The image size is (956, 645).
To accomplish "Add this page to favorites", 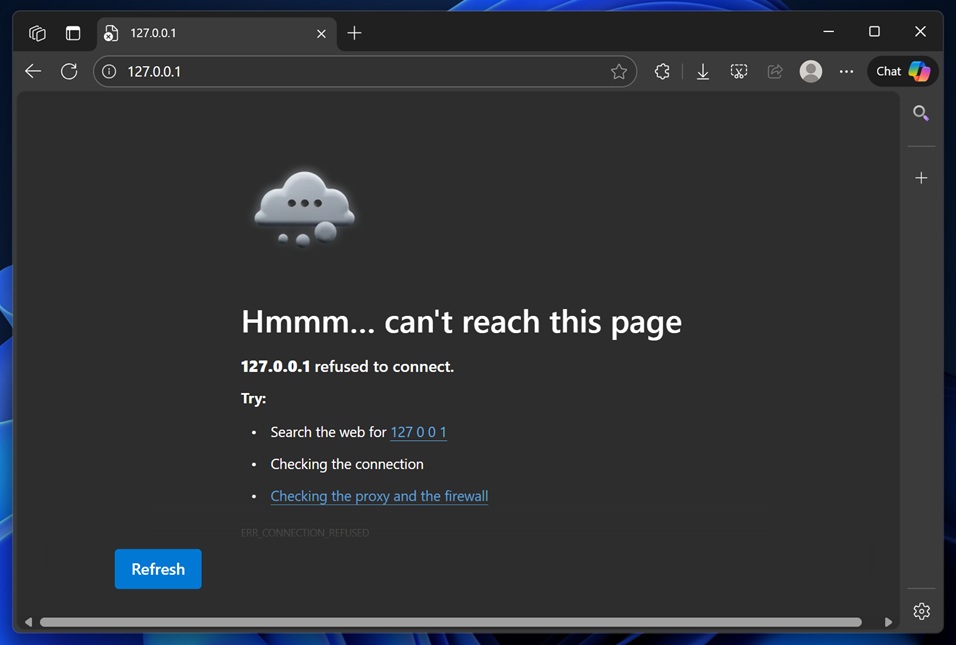I will [619, 71].
